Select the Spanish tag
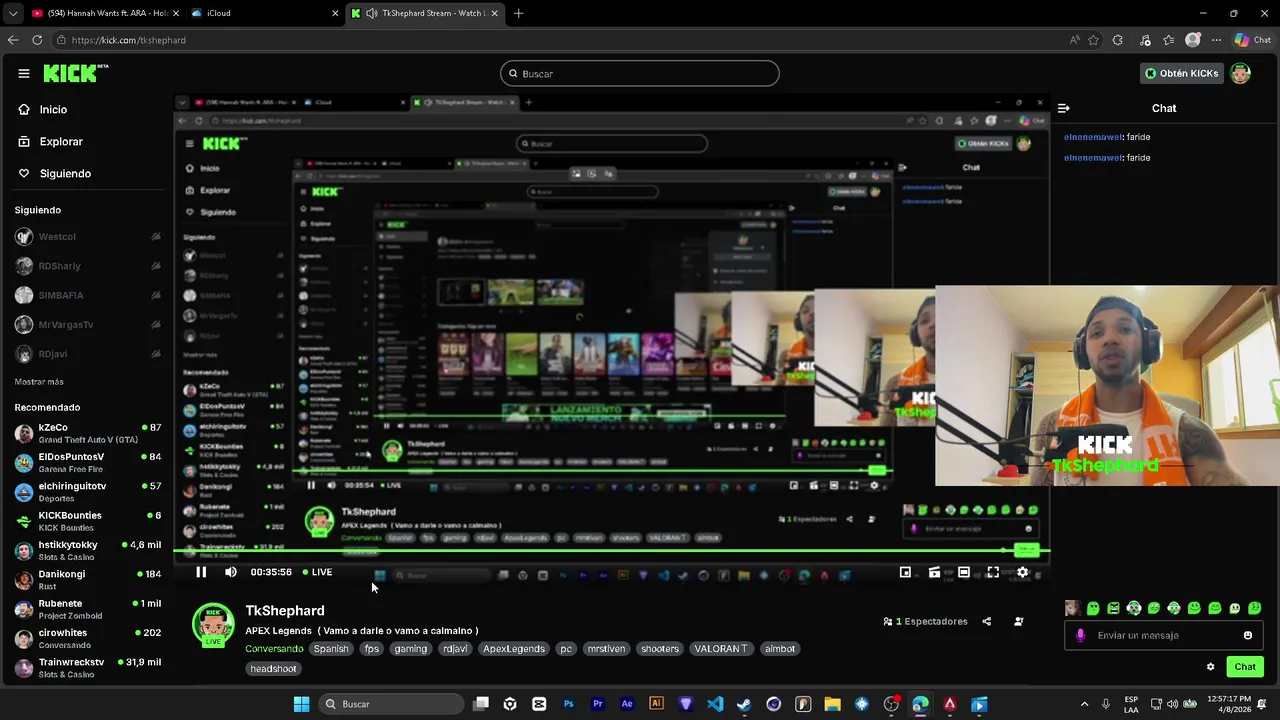The height and width of the screenshot is (720, 1280). tap(331, 649)
